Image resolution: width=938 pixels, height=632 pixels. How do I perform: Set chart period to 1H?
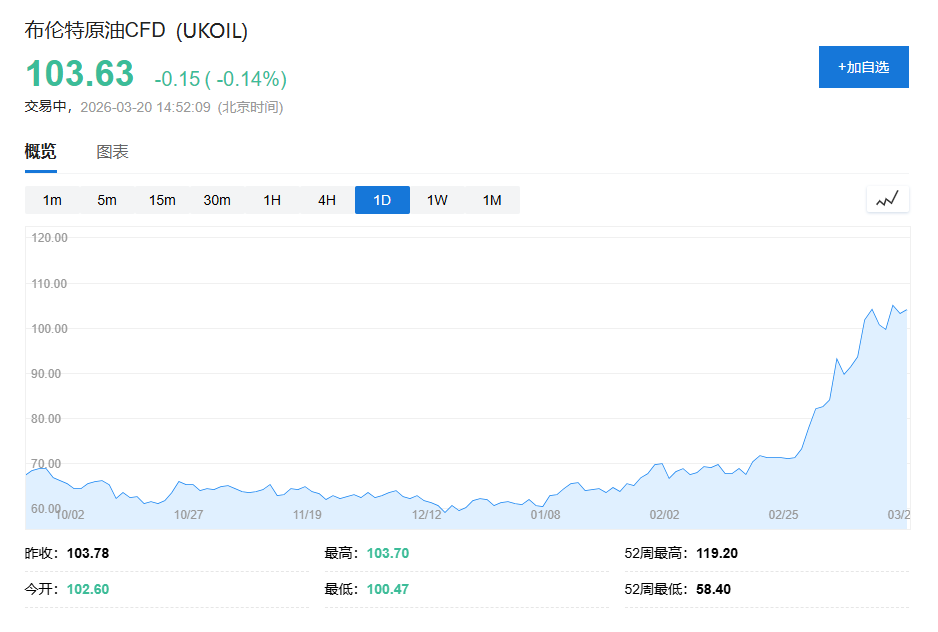tap(272, 200)
